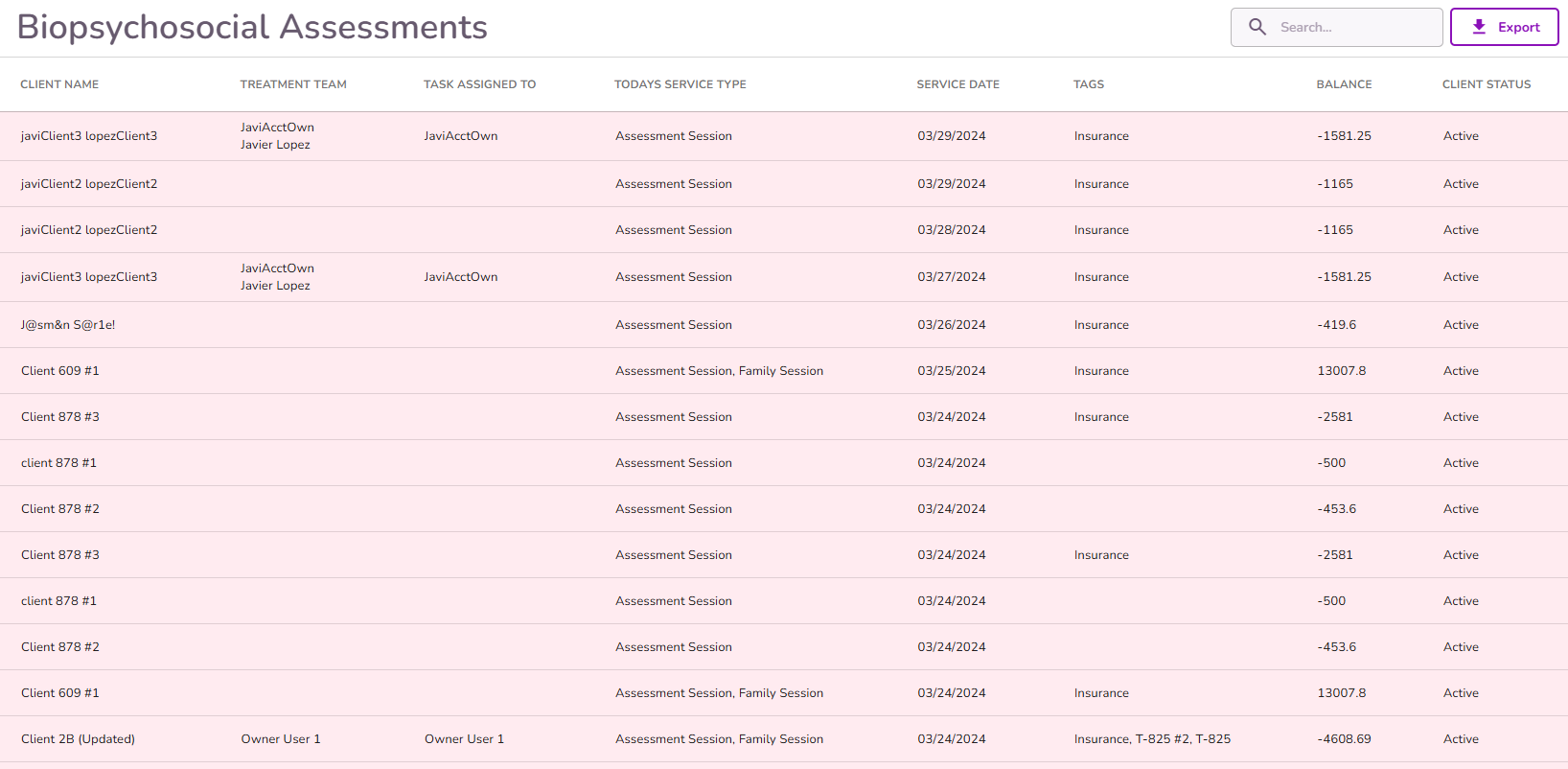
Task: Open the Client 2B (Updated) row
Action: 784,739
